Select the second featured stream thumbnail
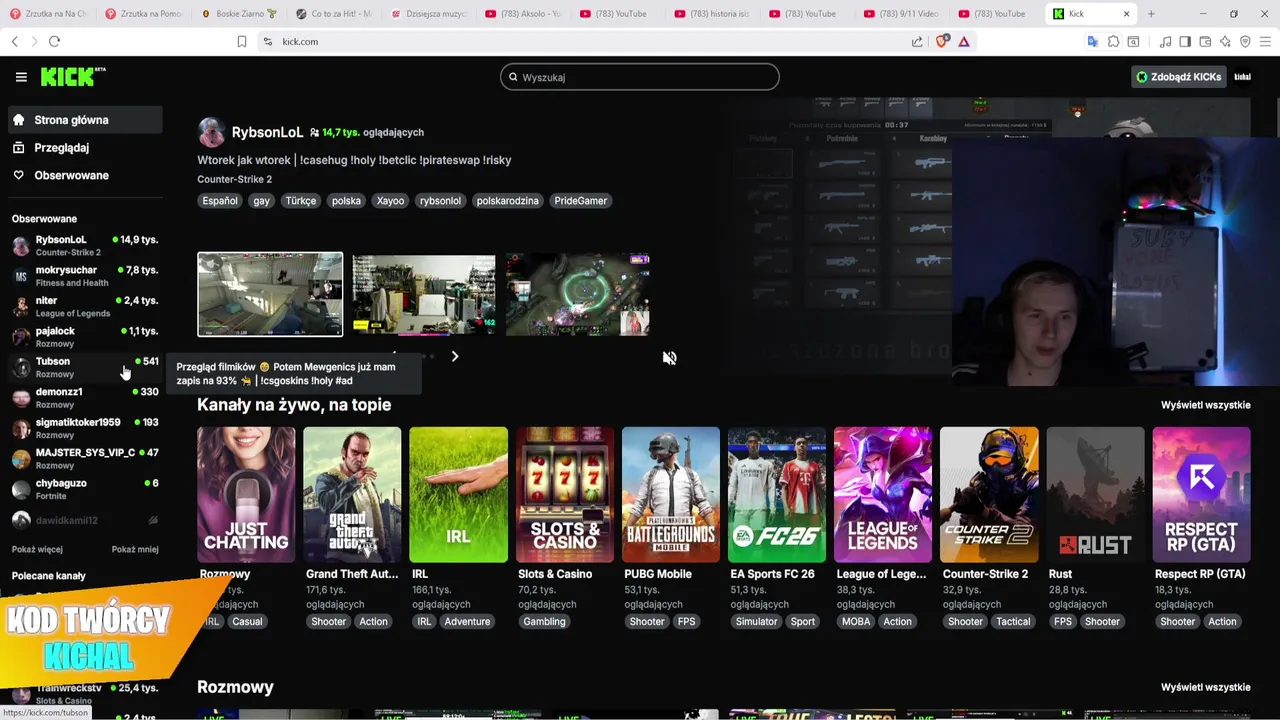Screen dimensions: 1280x720 [x=423, y=294]
